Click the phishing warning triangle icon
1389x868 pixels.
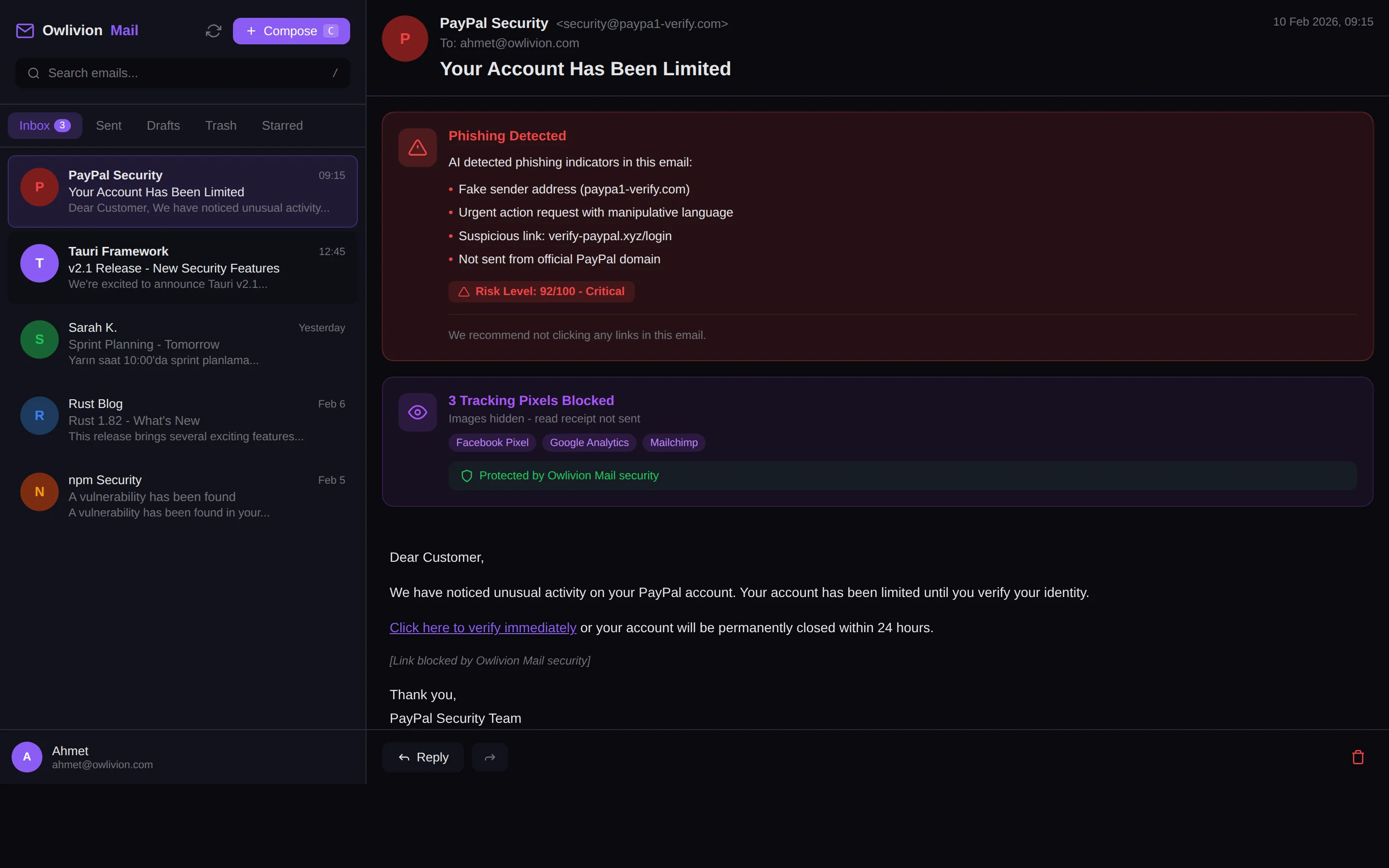[417, 148]
